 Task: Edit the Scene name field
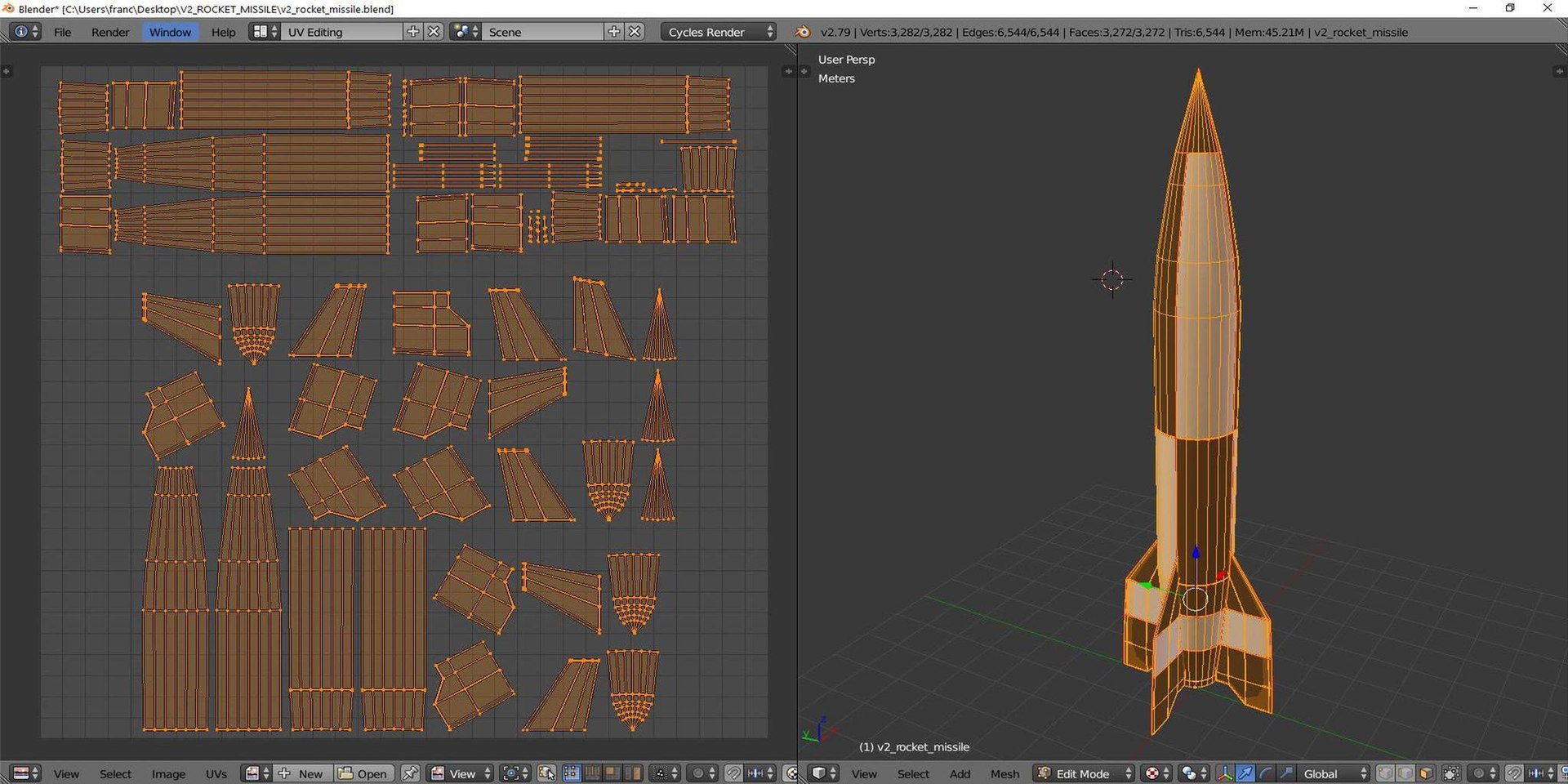click(544, 32)
